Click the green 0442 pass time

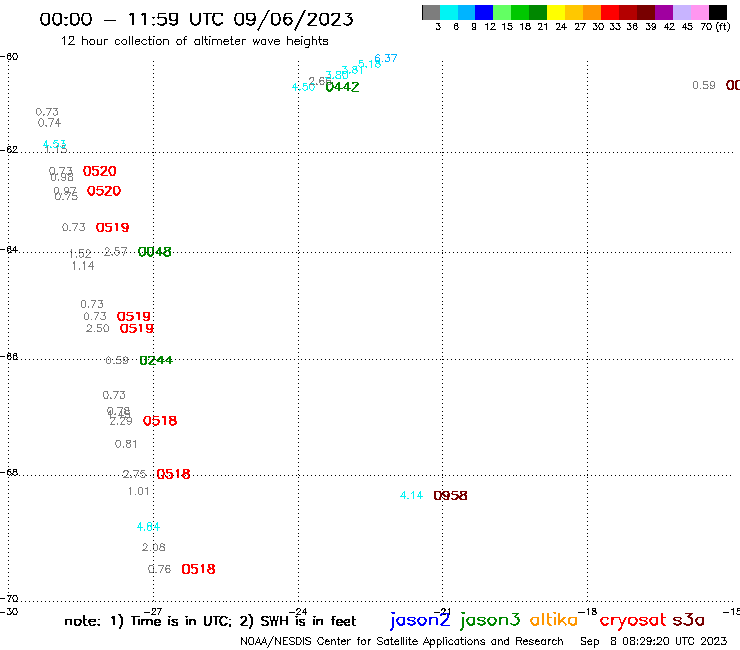(x=343, y=87)
